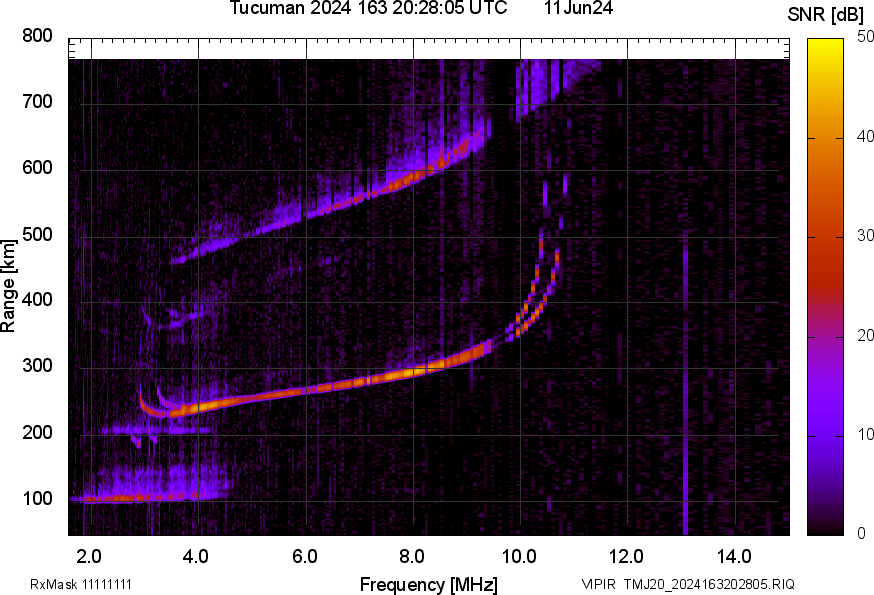Click the 'RxMask 11111111' footer text
Viewport: 874px width, 595px height.
(x=81, y=584)
